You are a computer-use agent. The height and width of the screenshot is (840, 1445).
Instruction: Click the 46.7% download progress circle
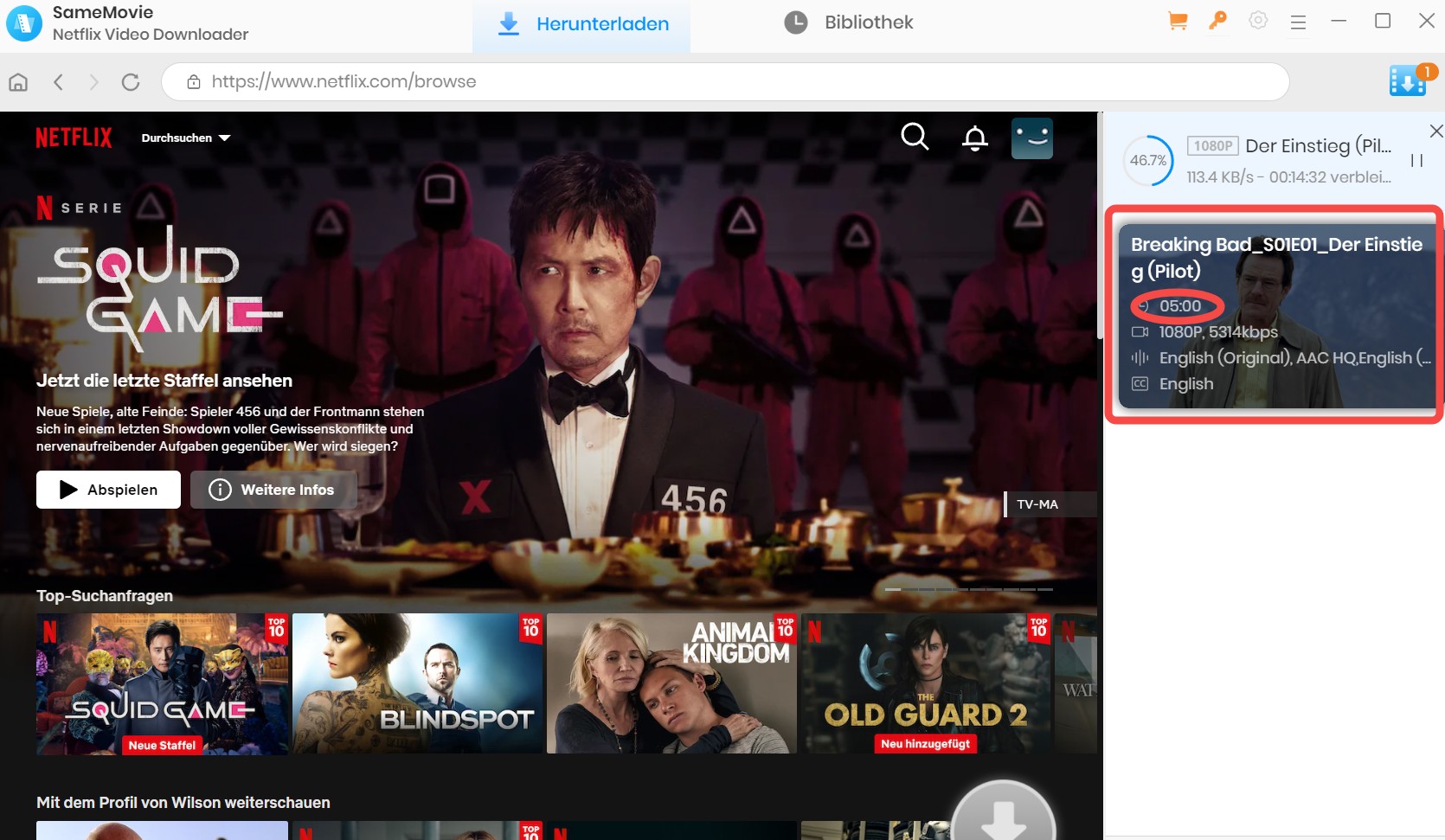[1148, 160]
